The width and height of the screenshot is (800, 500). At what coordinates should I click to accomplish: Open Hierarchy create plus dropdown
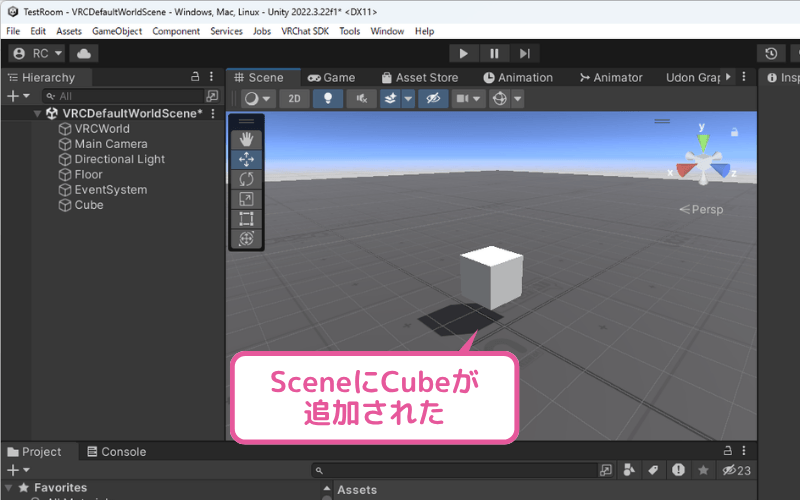coord(18,96)
